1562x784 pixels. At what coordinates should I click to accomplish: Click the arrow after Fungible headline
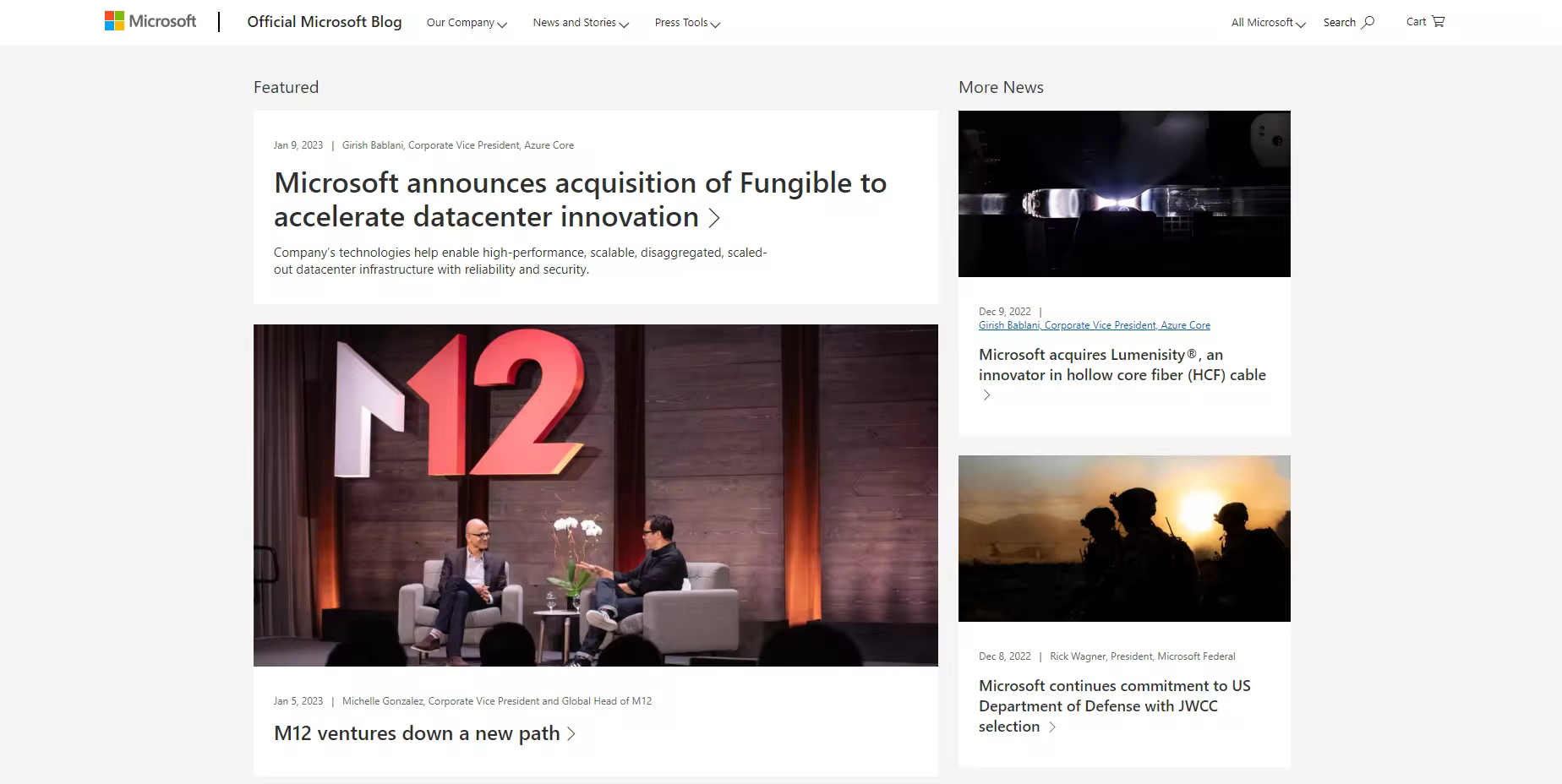pos(714,218)
